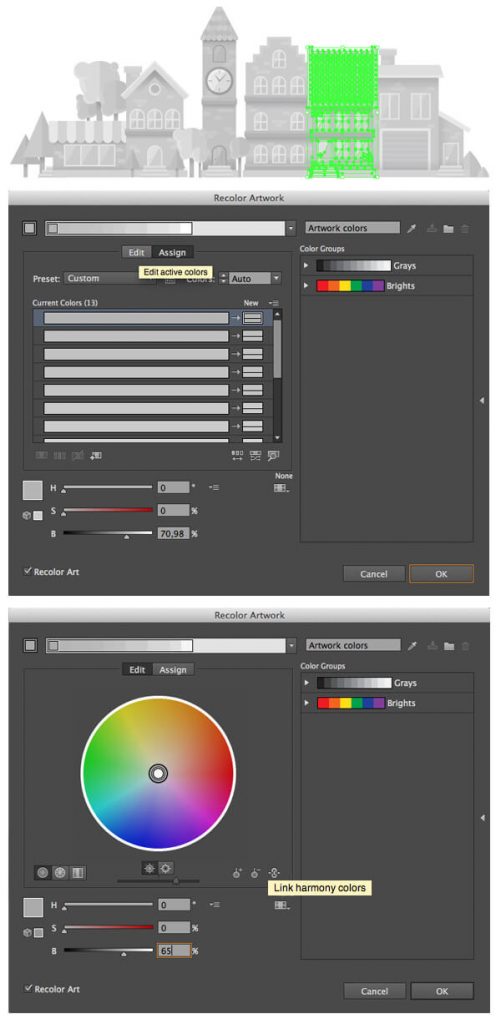Select Assign tab in color wheel dialog
The width and height of the screenshot is (501, 1024).
click(x=173, y=669)
